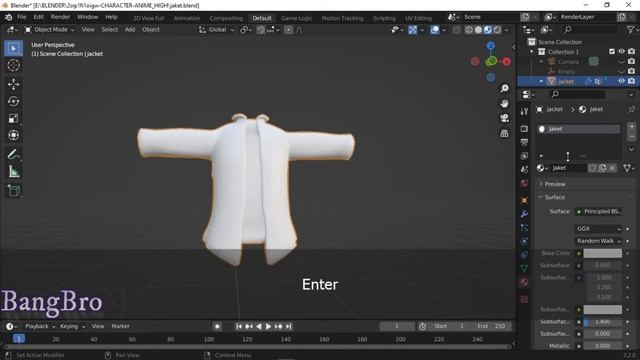The image size is (640, 360).
Task: Select the Scale tool
Action: click(x=13, y=118)
